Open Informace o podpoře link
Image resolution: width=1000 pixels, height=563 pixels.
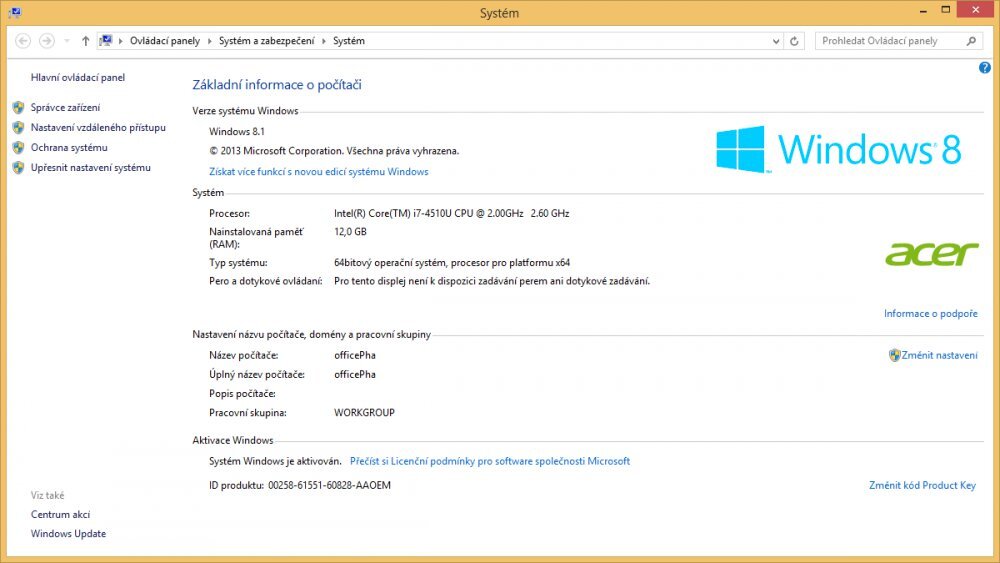(930, 314)
